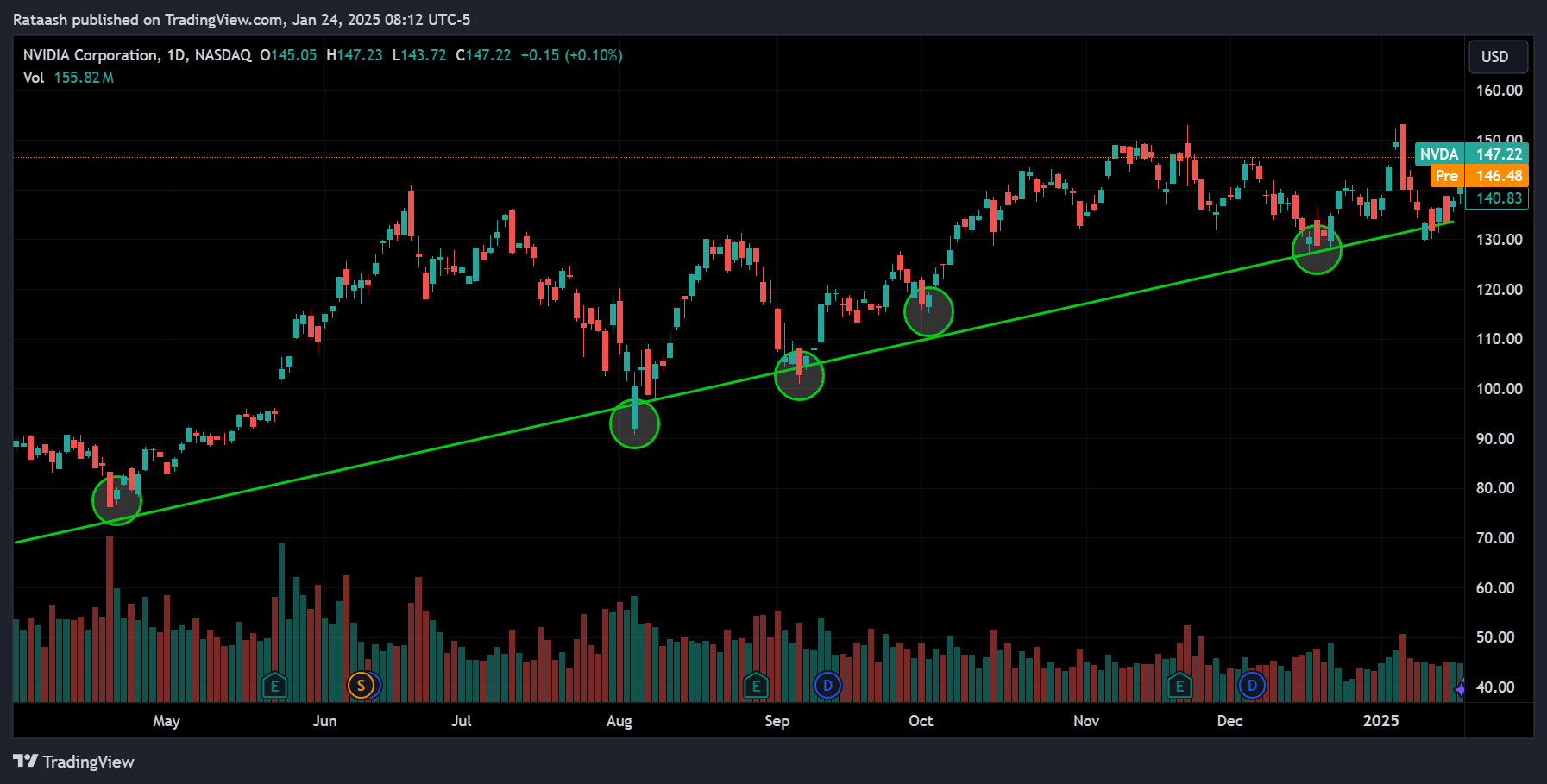Image resolution: width=1547 pixels, height=784 pixels.
Task: Click the 140.83 price label on the axis
Action: [1499, 198]
